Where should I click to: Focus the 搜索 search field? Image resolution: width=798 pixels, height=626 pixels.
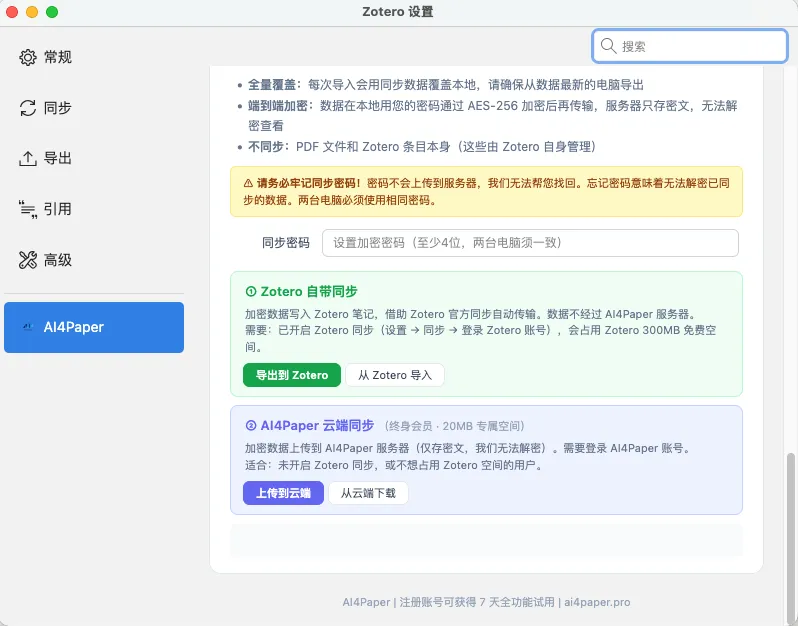tap(690, 46)
